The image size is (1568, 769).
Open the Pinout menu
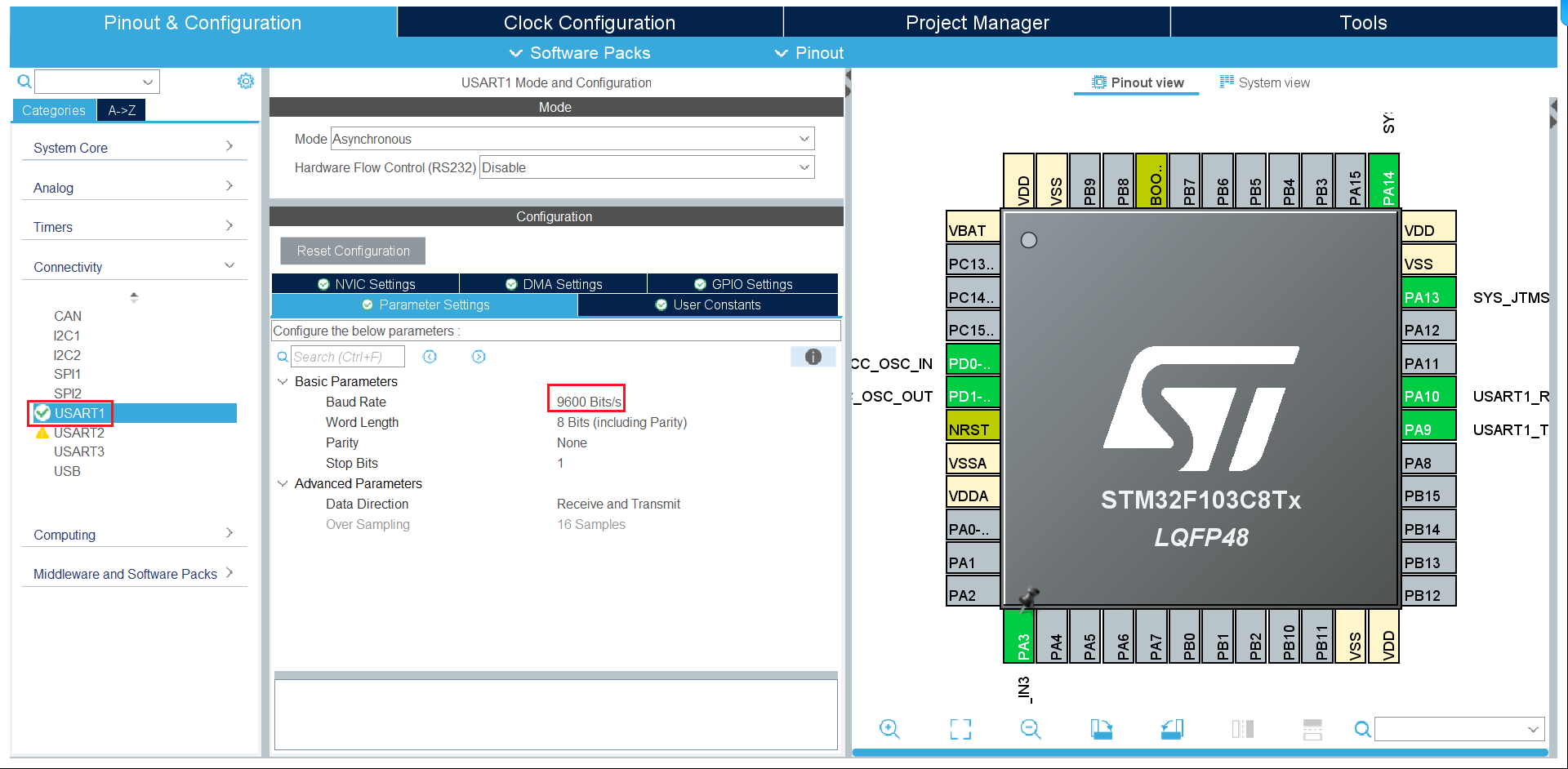click(x=809, y=53)
